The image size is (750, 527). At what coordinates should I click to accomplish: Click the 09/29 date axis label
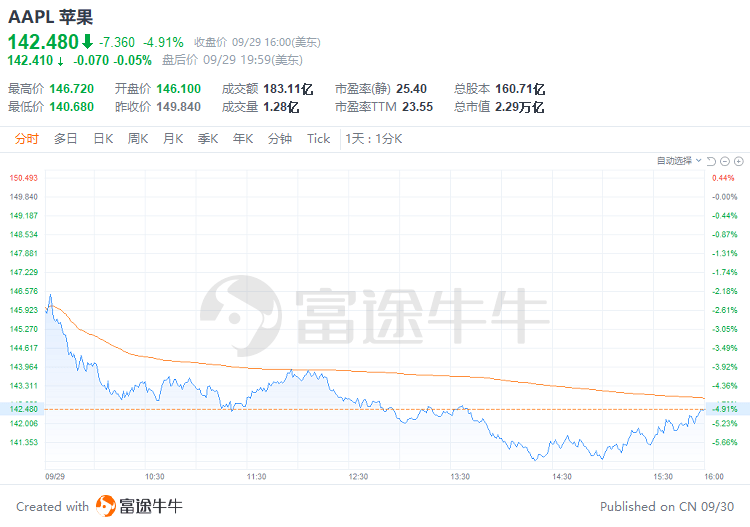tap(55, 477)
